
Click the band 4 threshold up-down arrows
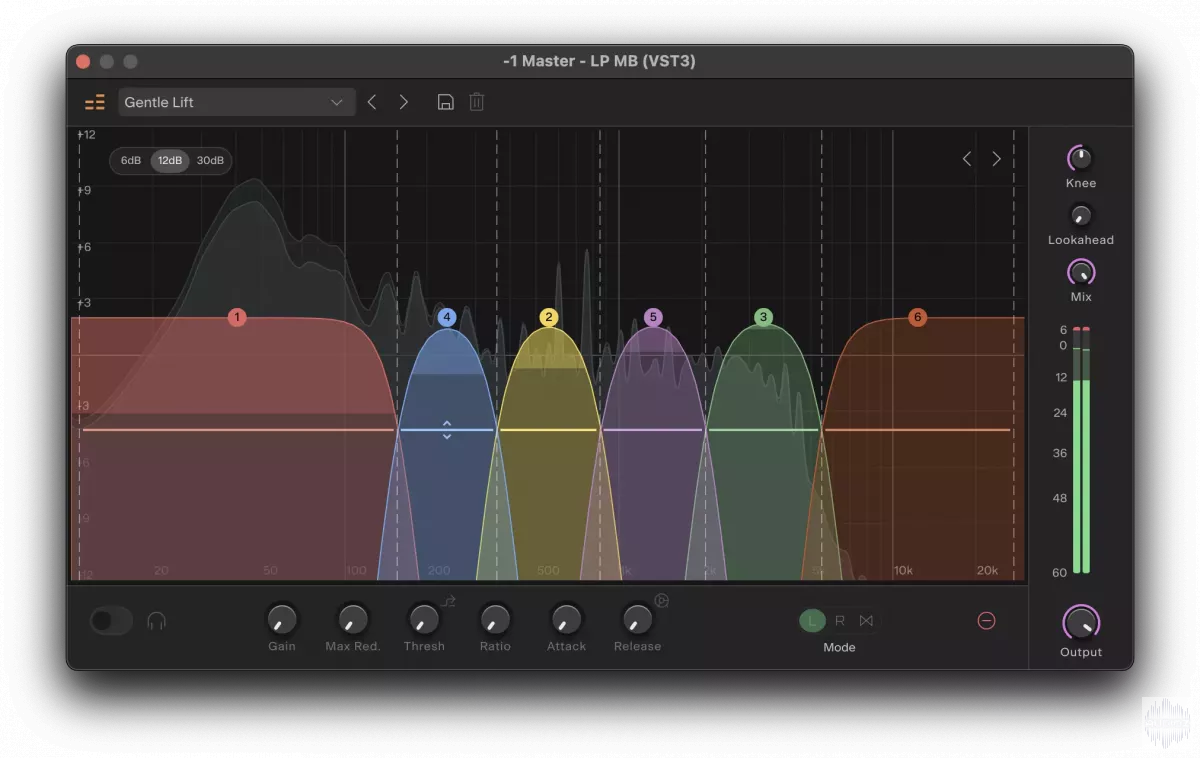pos(447,430)
